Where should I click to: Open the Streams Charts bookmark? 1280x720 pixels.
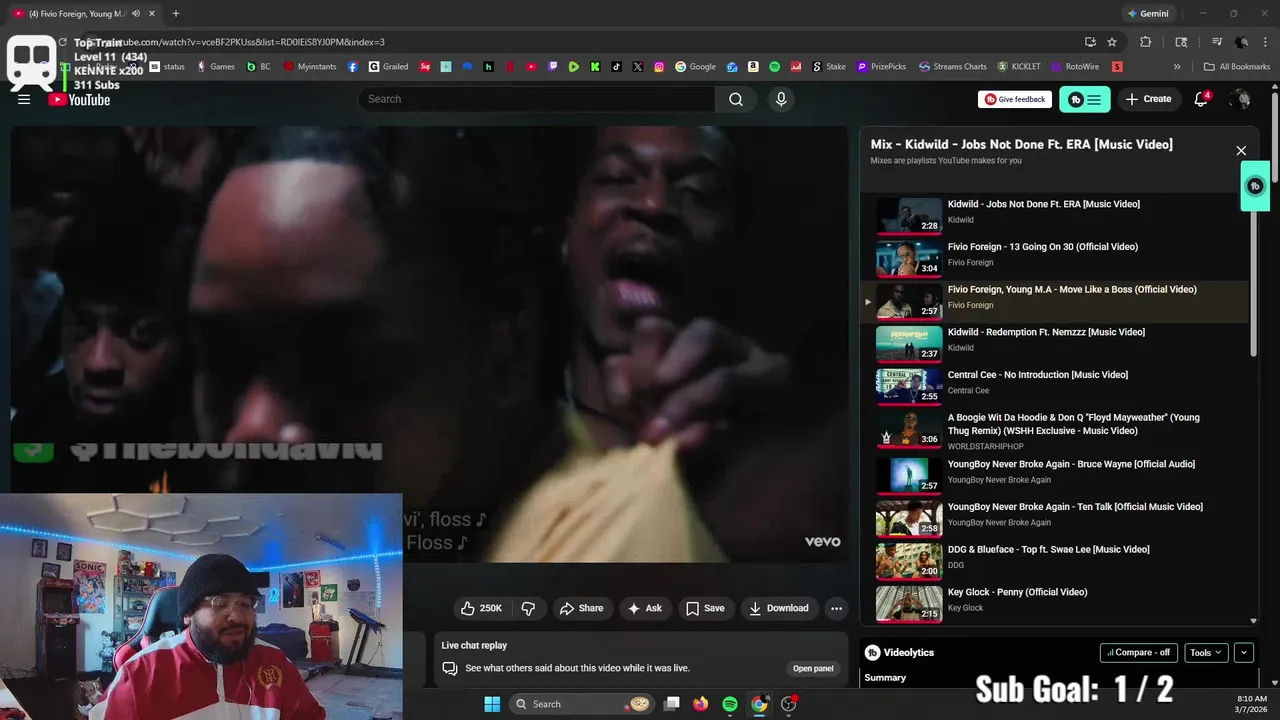point(952,67)
